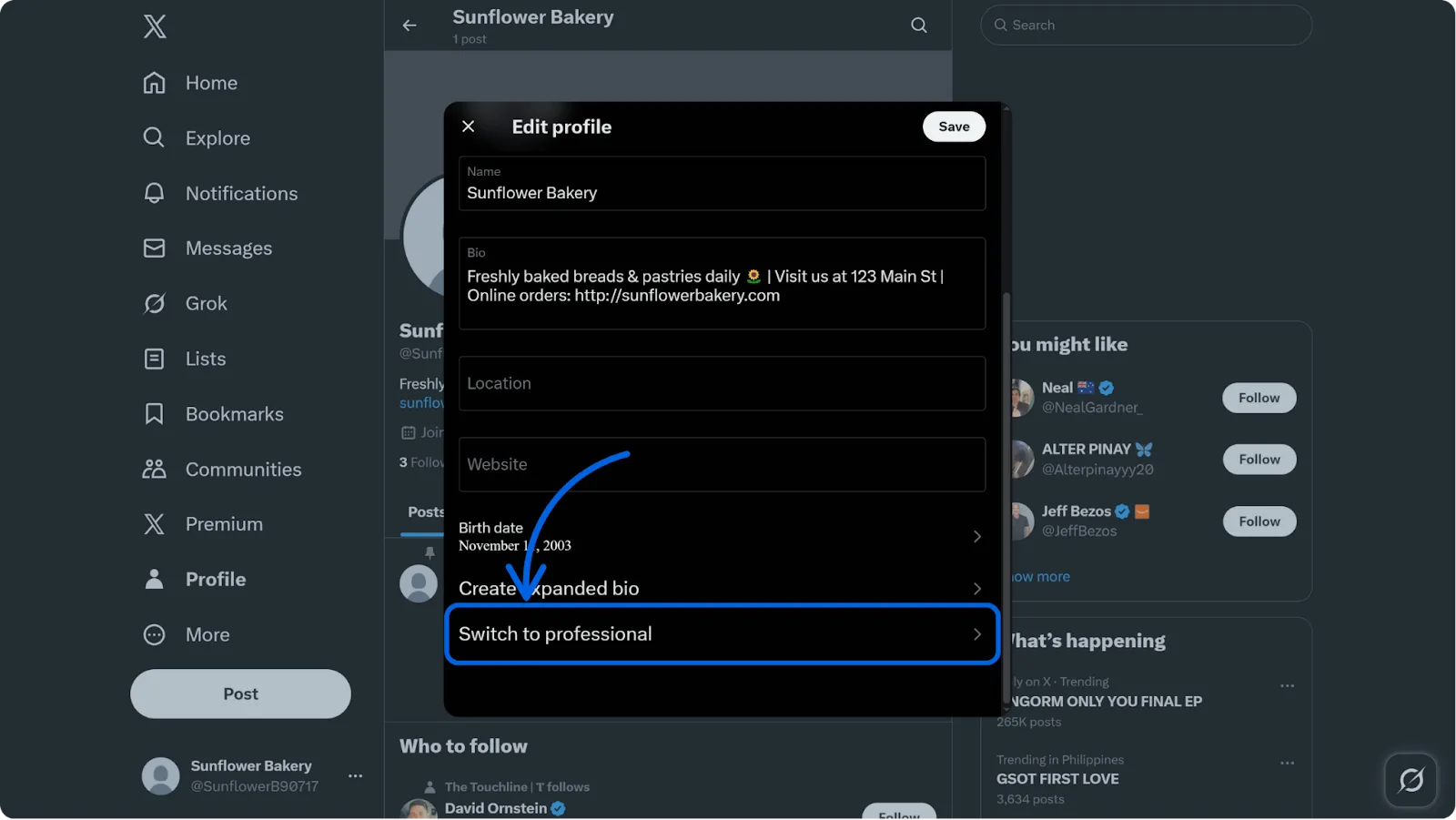Open search on Sunflower Bakery profile header
1456x820 pixels.
point(918,25)
